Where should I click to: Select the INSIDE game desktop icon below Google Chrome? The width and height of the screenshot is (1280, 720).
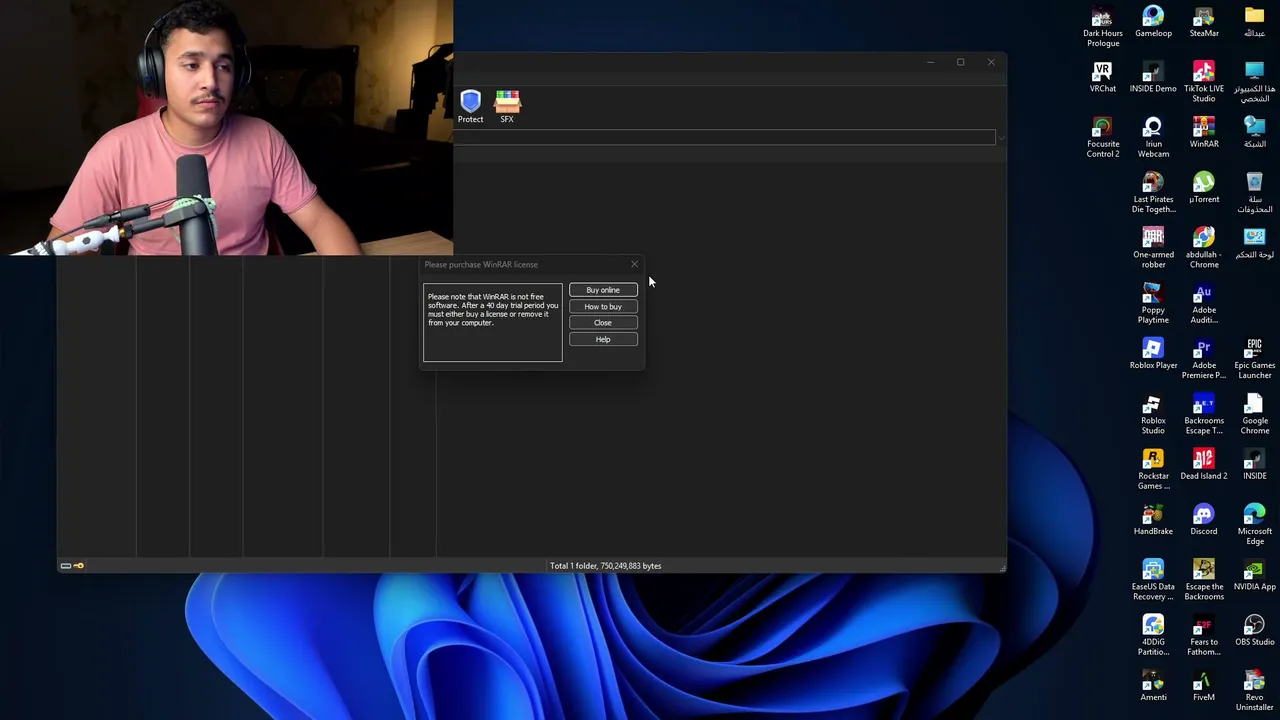click(x=1254, y=464)
